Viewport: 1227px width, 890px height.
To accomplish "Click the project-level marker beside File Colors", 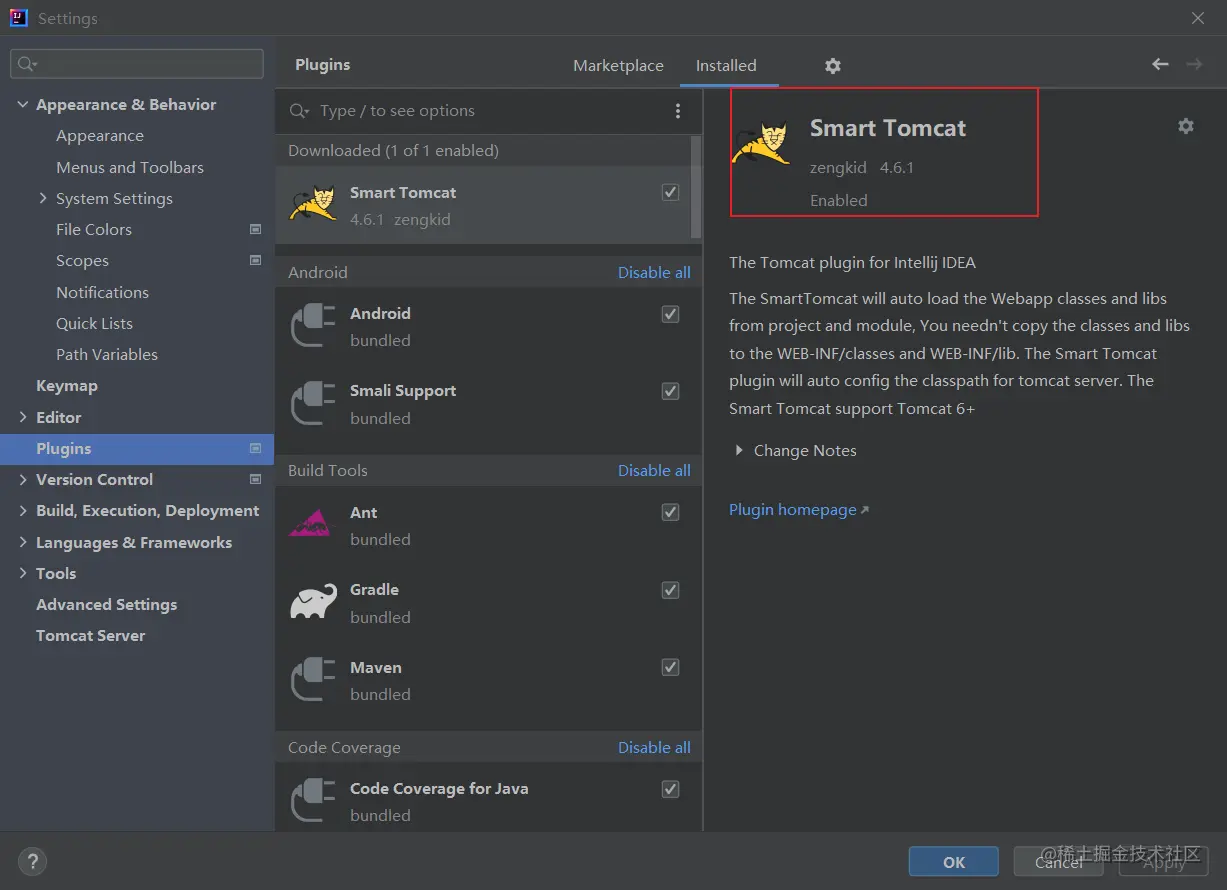I will point(255,229).
